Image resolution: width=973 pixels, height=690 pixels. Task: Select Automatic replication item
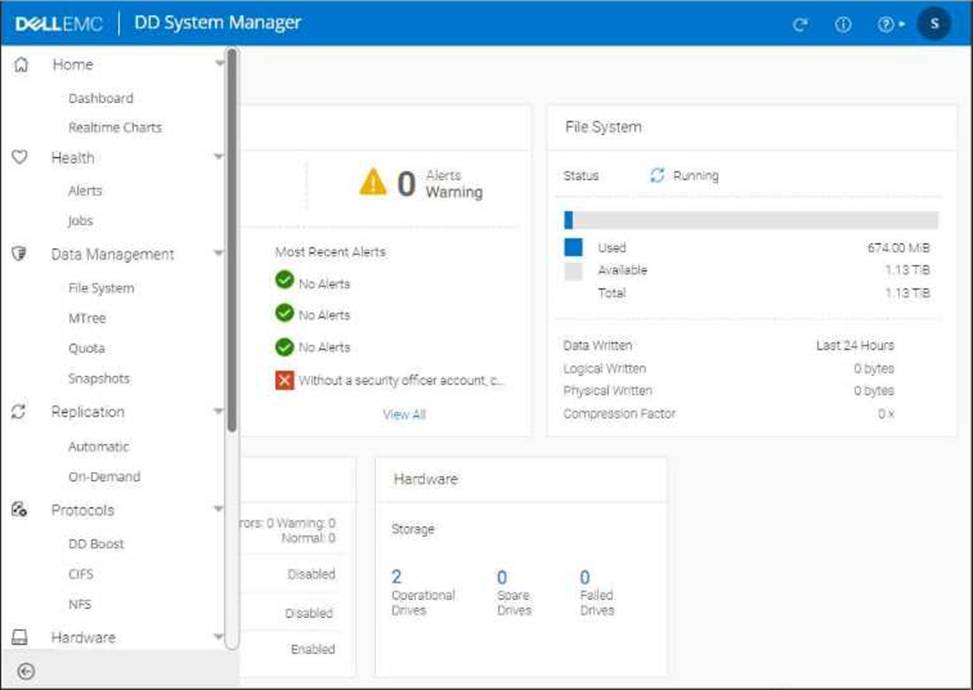99,447
